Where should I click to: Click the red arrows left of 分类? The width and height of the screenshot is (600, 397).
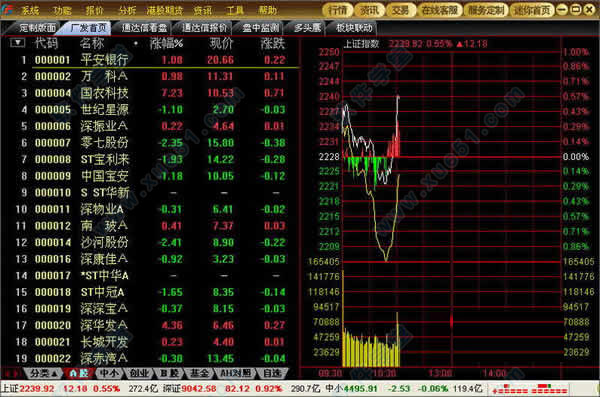coord(11,373)
